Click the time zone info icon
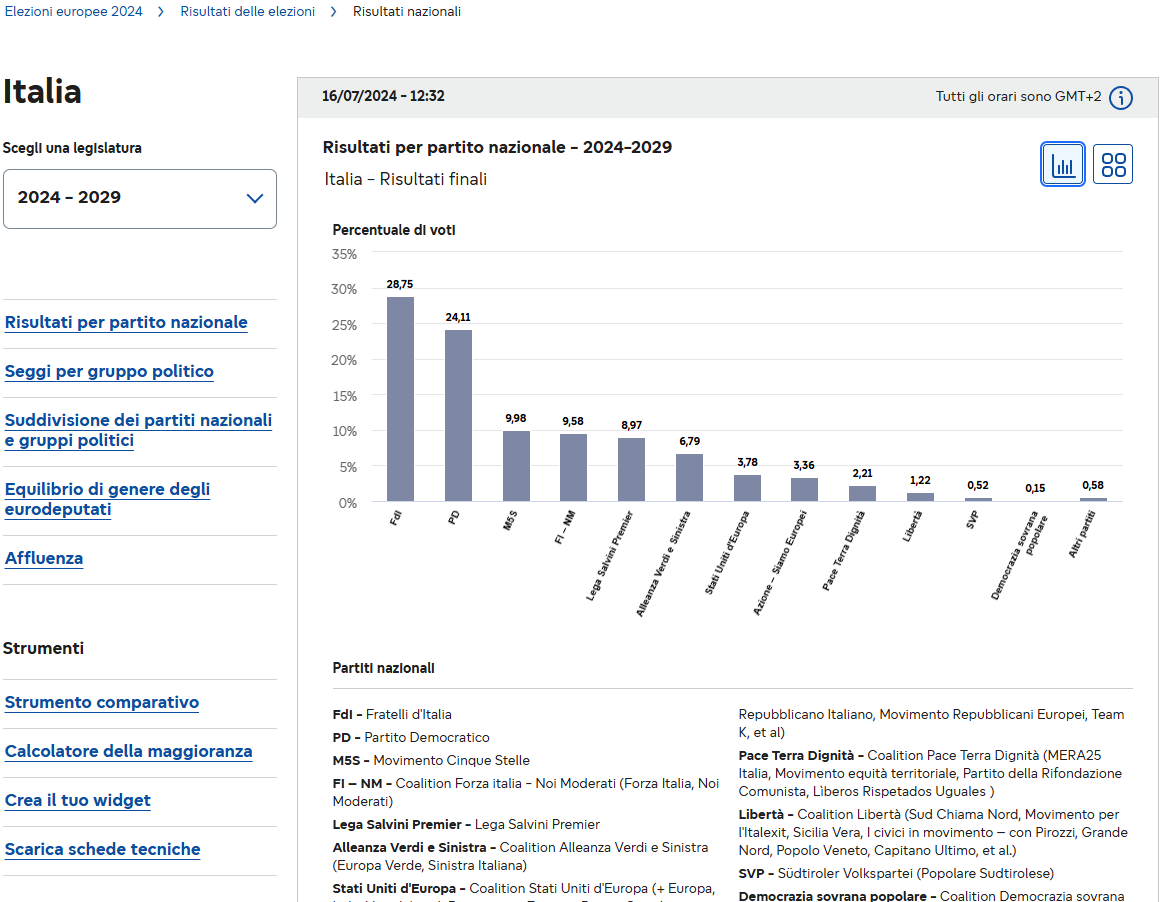Image resolution: width=1176 pixels, height=902 pixels. point(1121,97)
